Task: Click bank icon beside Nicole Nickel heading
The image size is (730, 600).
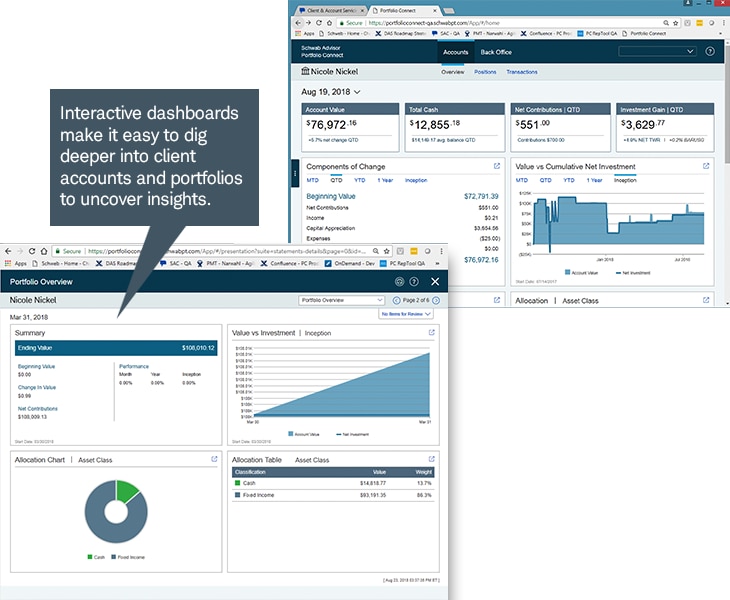Action: [x=305, y=71]
